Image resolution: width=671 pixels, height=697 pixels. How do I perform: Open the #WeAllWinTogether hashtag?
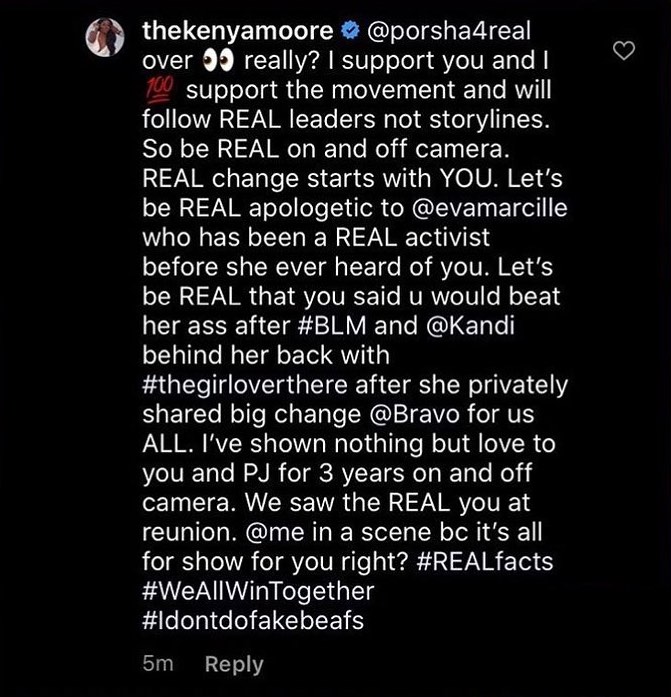click(258, 591)
